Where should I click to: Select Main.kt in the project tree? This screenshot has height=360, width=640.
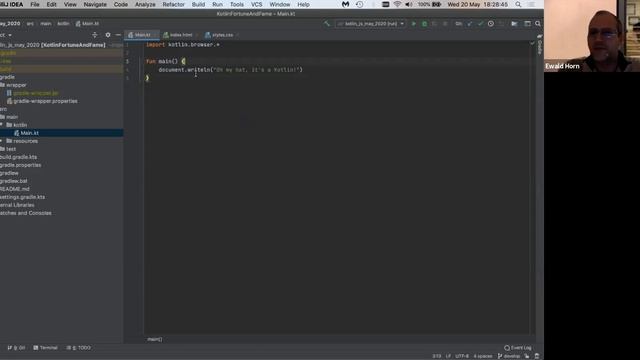(61, 133)
